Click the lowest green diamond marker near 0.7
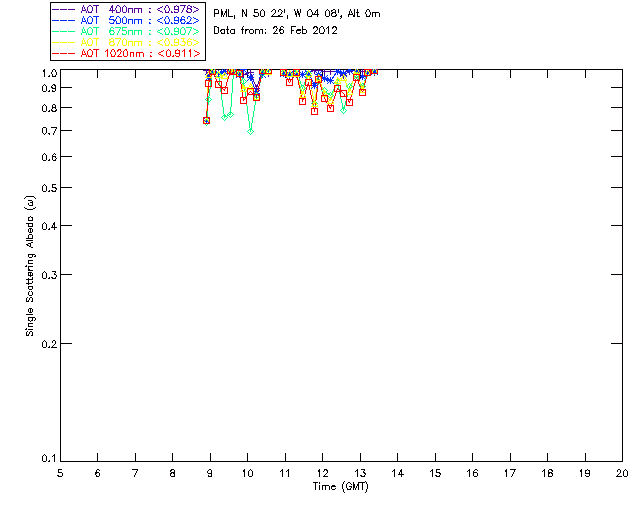Screen dimensions: 640x512 [250, 131]
